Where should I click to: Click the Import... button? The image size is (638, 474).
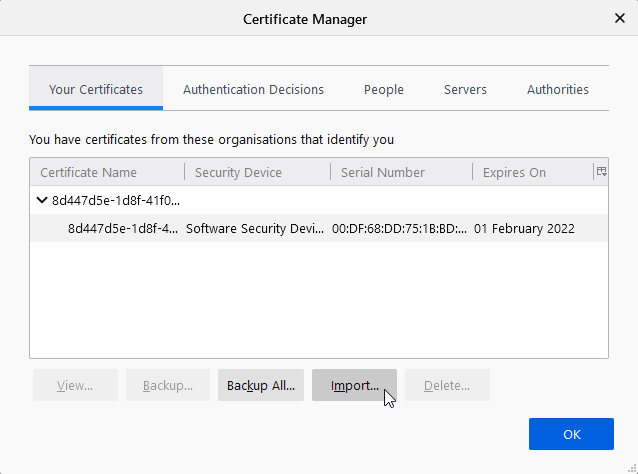(354, 385)
